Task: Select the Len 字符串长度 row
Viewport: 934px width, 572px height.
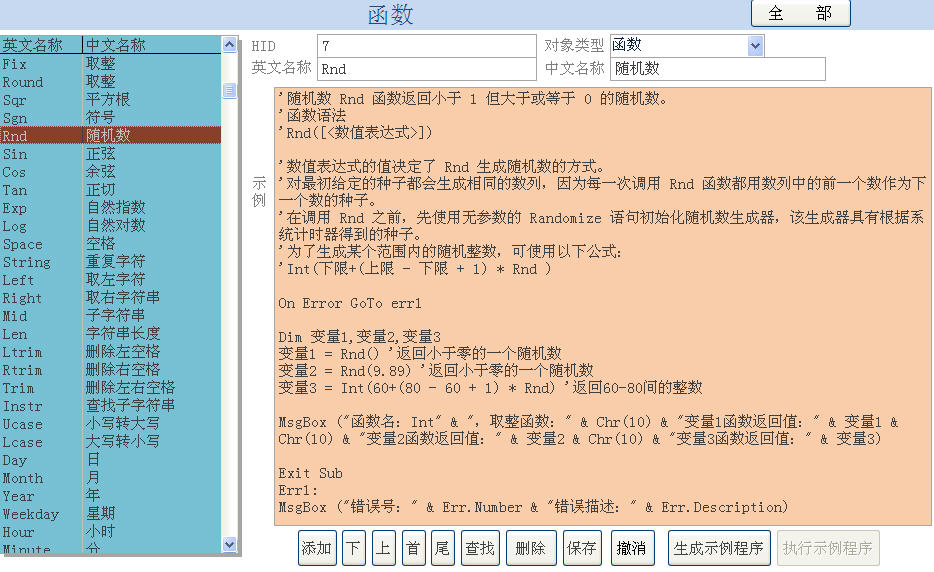Action: [110, 334]
